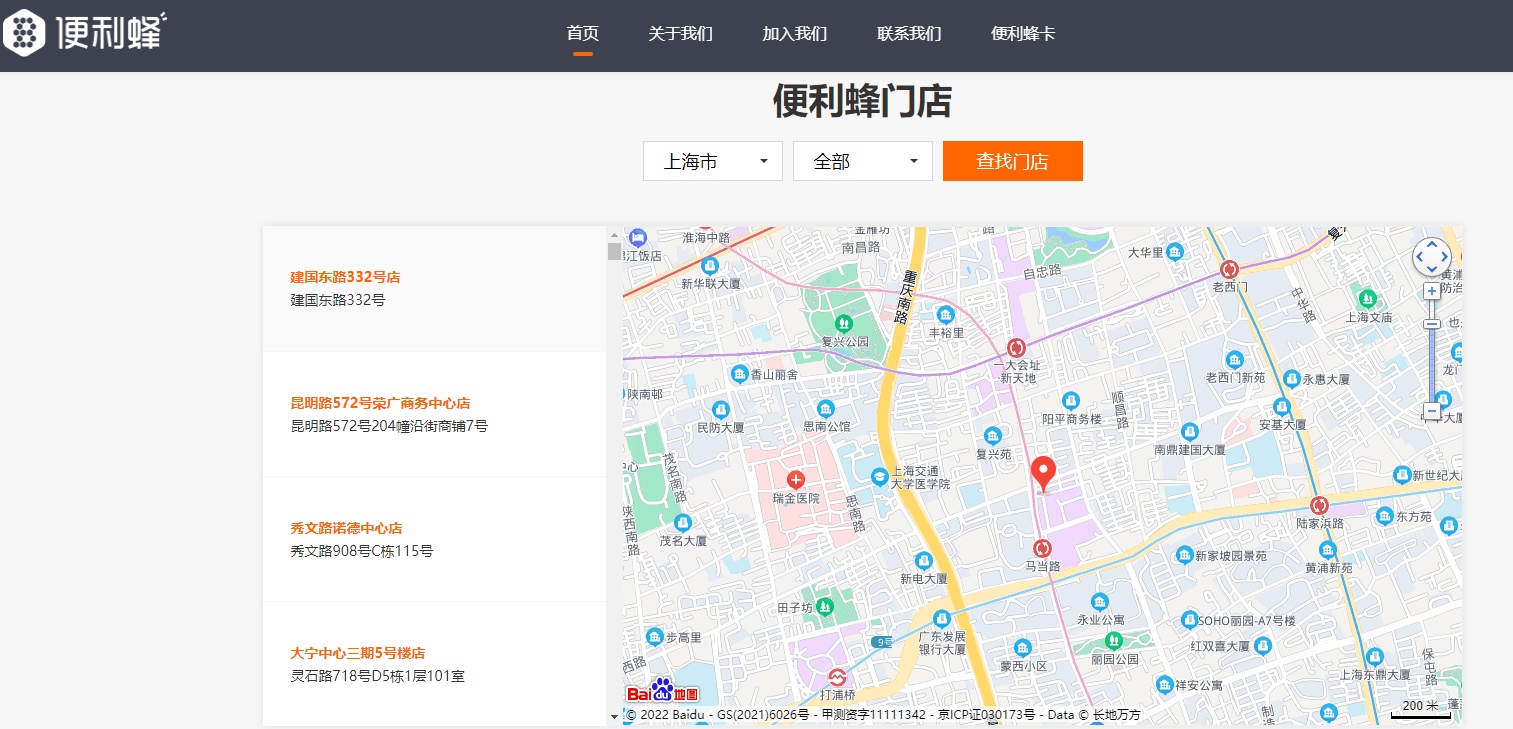Click the 老西门 metro station icon

[x=1230, y=269]
